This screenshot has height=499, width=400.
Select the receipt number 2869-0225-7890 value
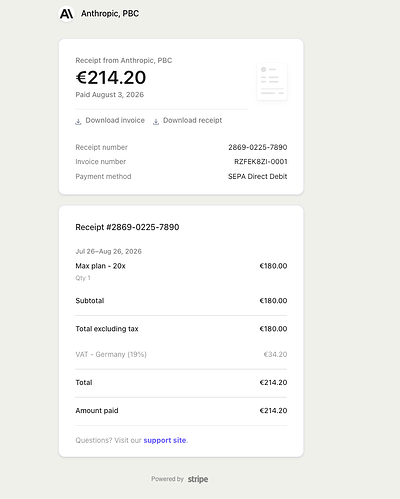258,147
